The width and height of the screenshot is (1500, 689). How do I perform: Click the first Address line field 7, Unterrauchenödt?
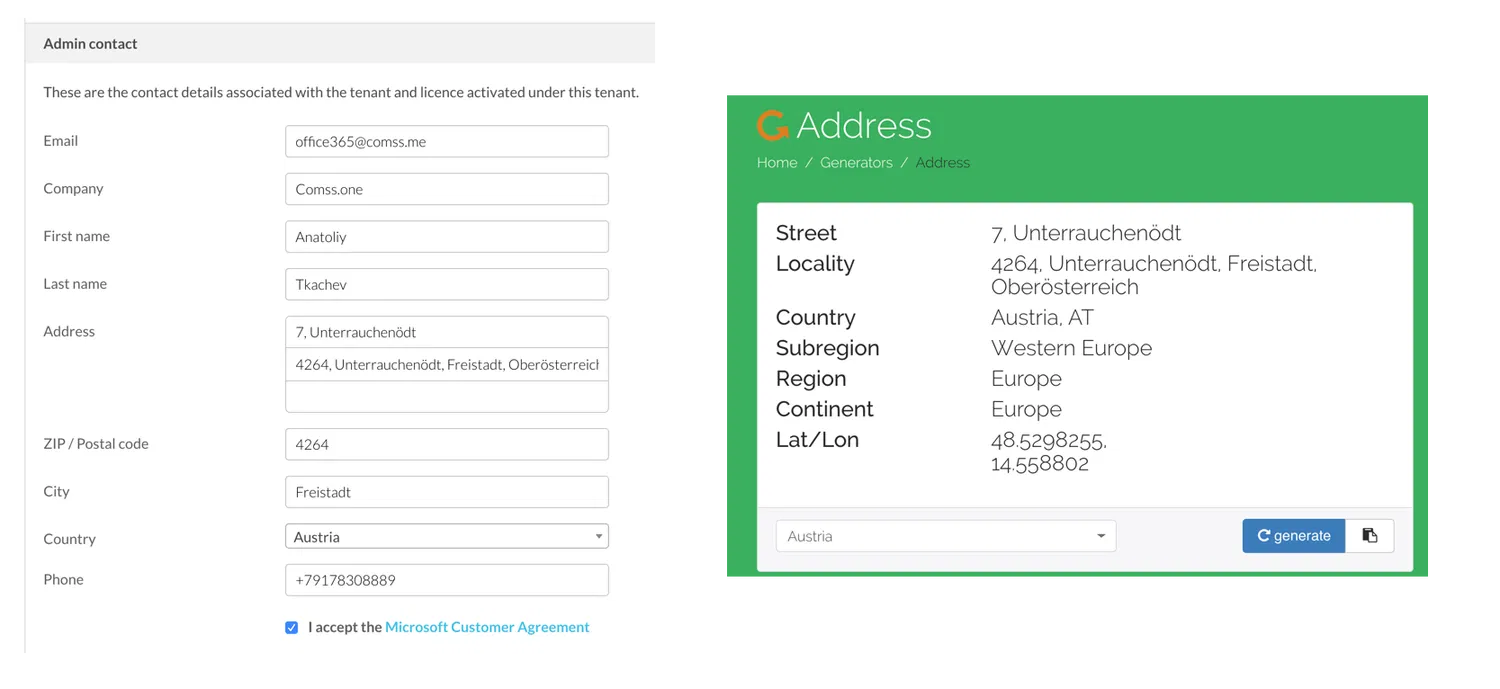(447, 332)
